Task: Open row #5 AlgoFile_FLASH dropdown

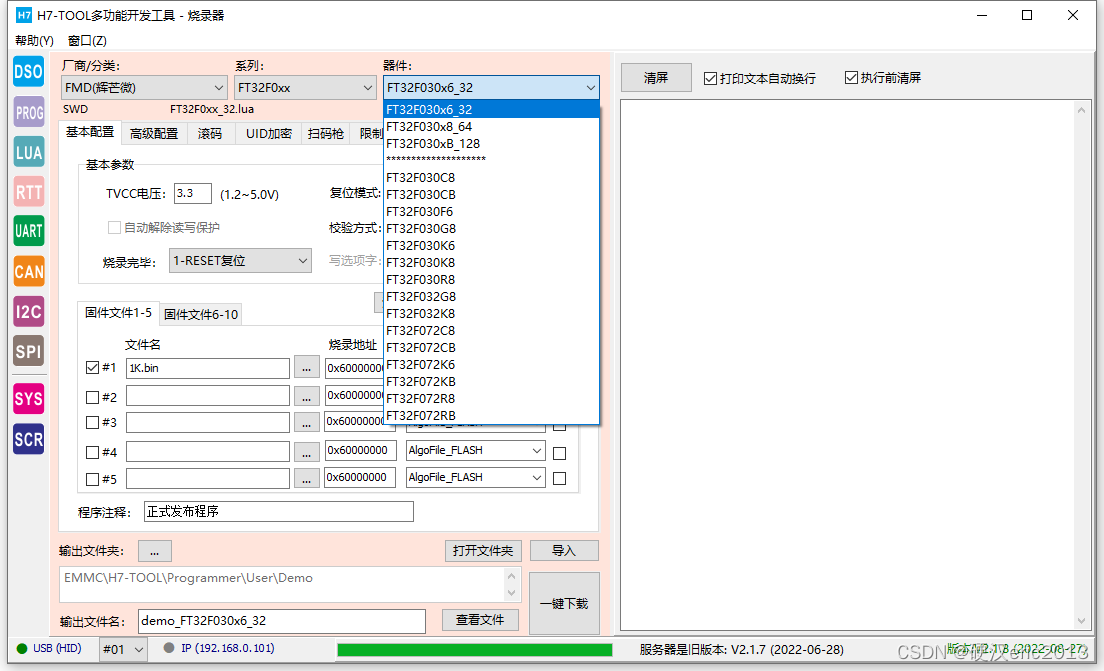Action: (x=475, y=477)
